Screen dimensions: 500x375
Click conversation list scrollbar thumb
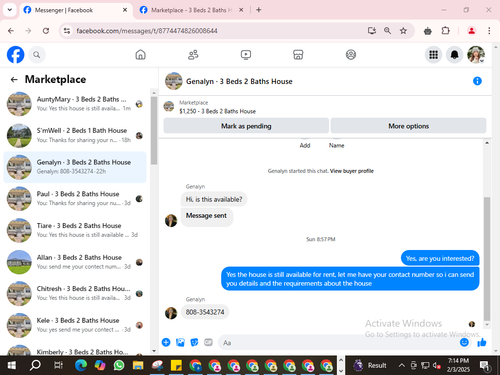[x=154, y=130]
